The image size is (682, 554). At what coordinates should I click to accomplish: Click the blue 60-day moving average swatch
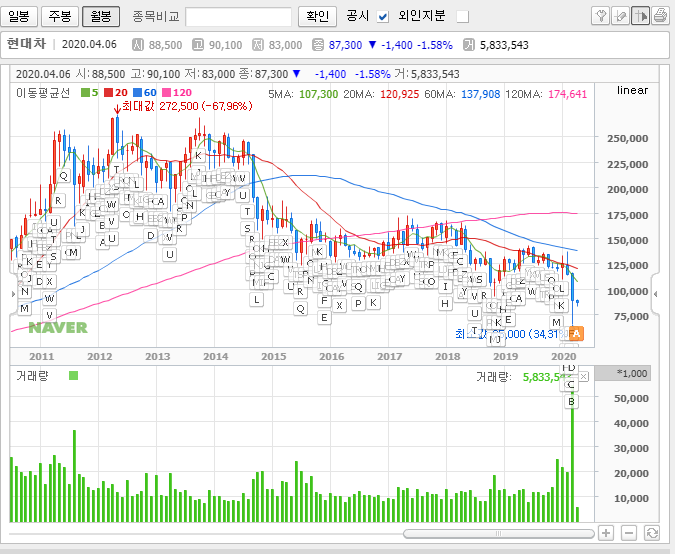tap(137, 92)
